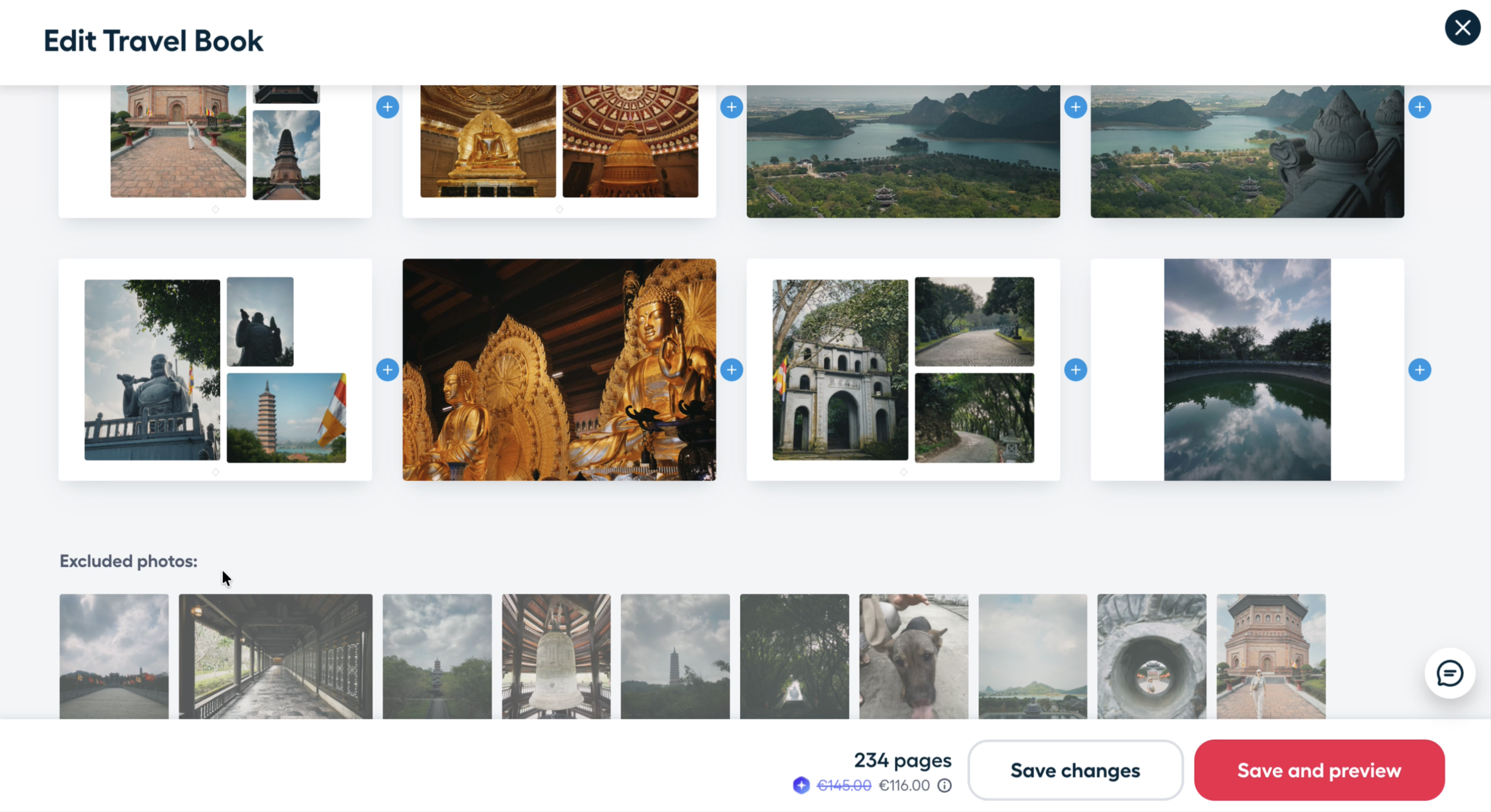1491x812 pixels.
Task: Open the chat support bubble
Action: [1449, 673]
